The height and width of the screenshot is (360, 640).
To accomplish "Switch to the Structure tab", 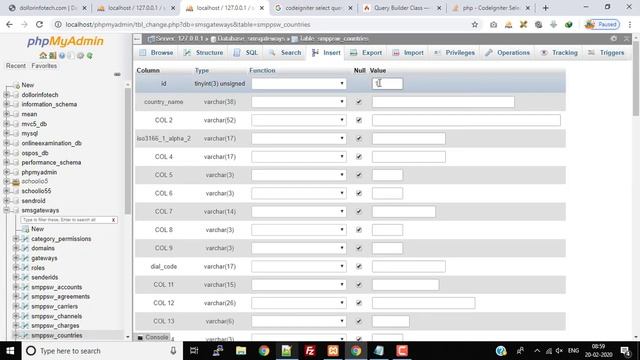I will pos(203,53).
